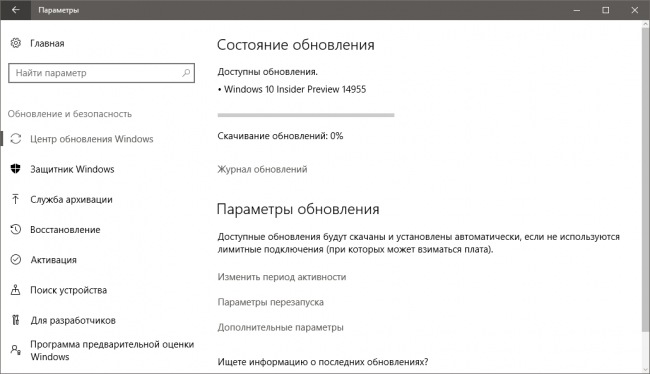Select Центр обновления Windows section
The image size is (650, 374).
pyautogui.click(x=92, y=139)
